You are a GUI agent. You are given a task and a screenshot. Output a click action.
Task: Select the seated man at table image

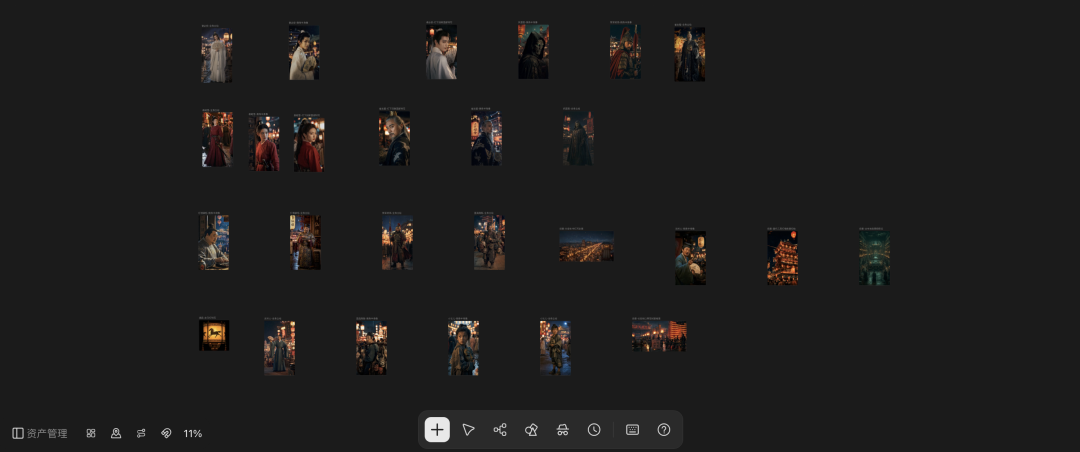pos(214,243)
